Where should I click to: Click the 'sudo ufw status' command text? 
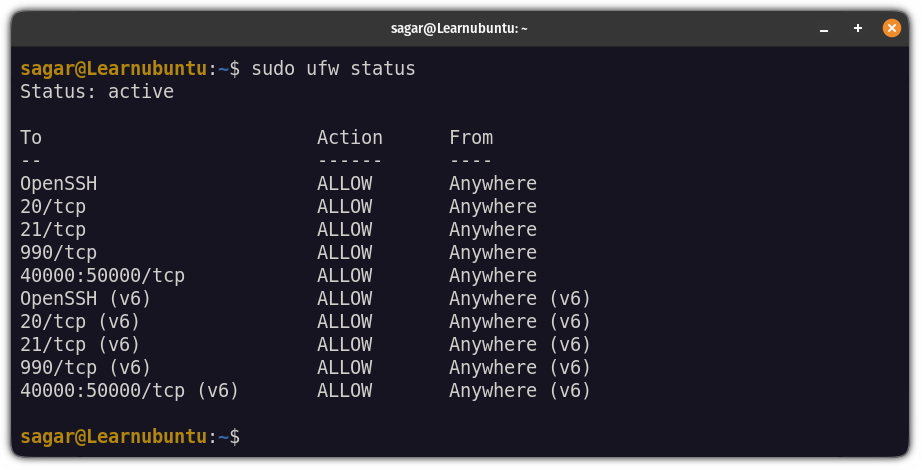[333, 68]
